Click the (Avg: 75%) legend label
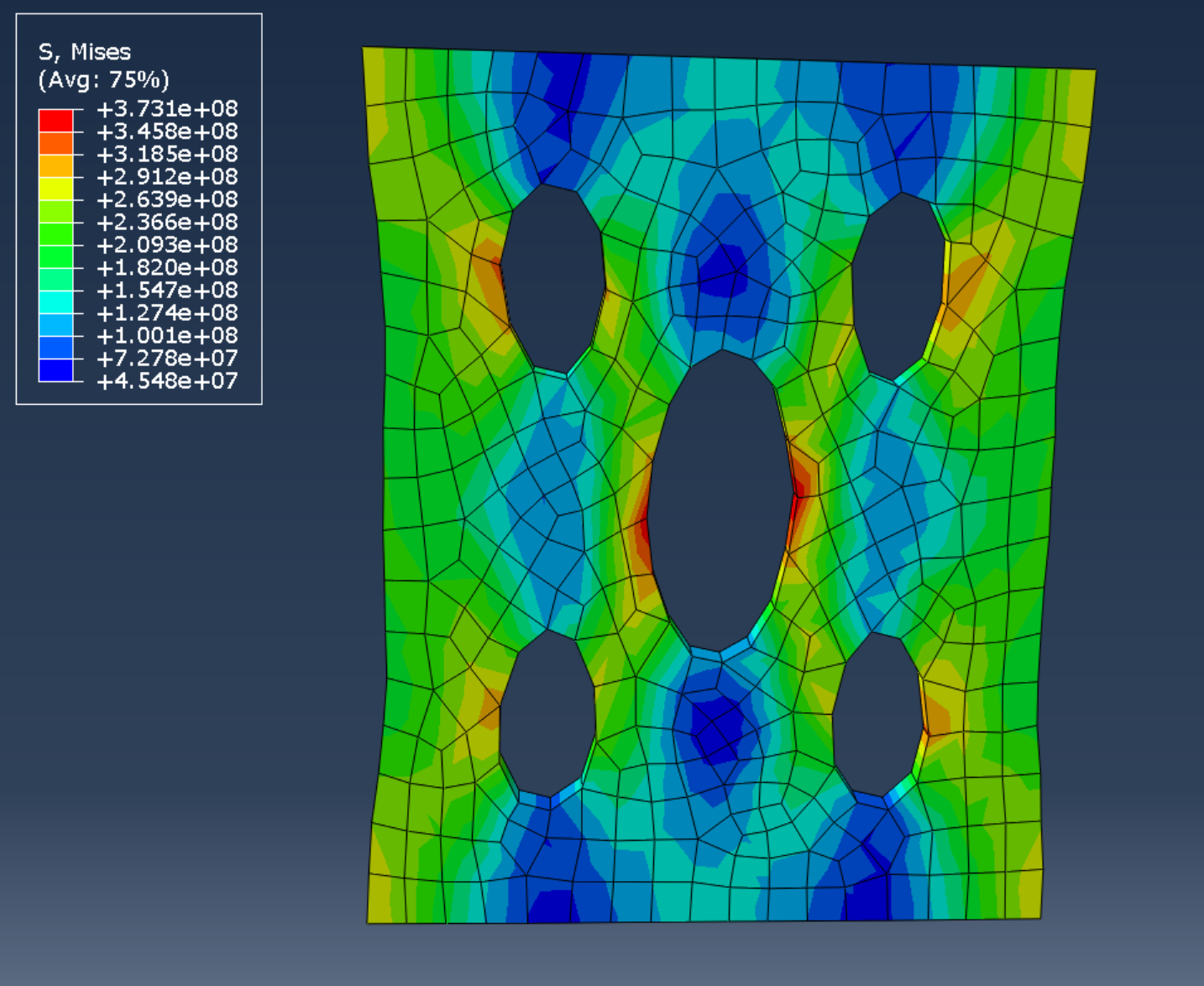This screenshot has height=986, width=1204. pos(103,80)
